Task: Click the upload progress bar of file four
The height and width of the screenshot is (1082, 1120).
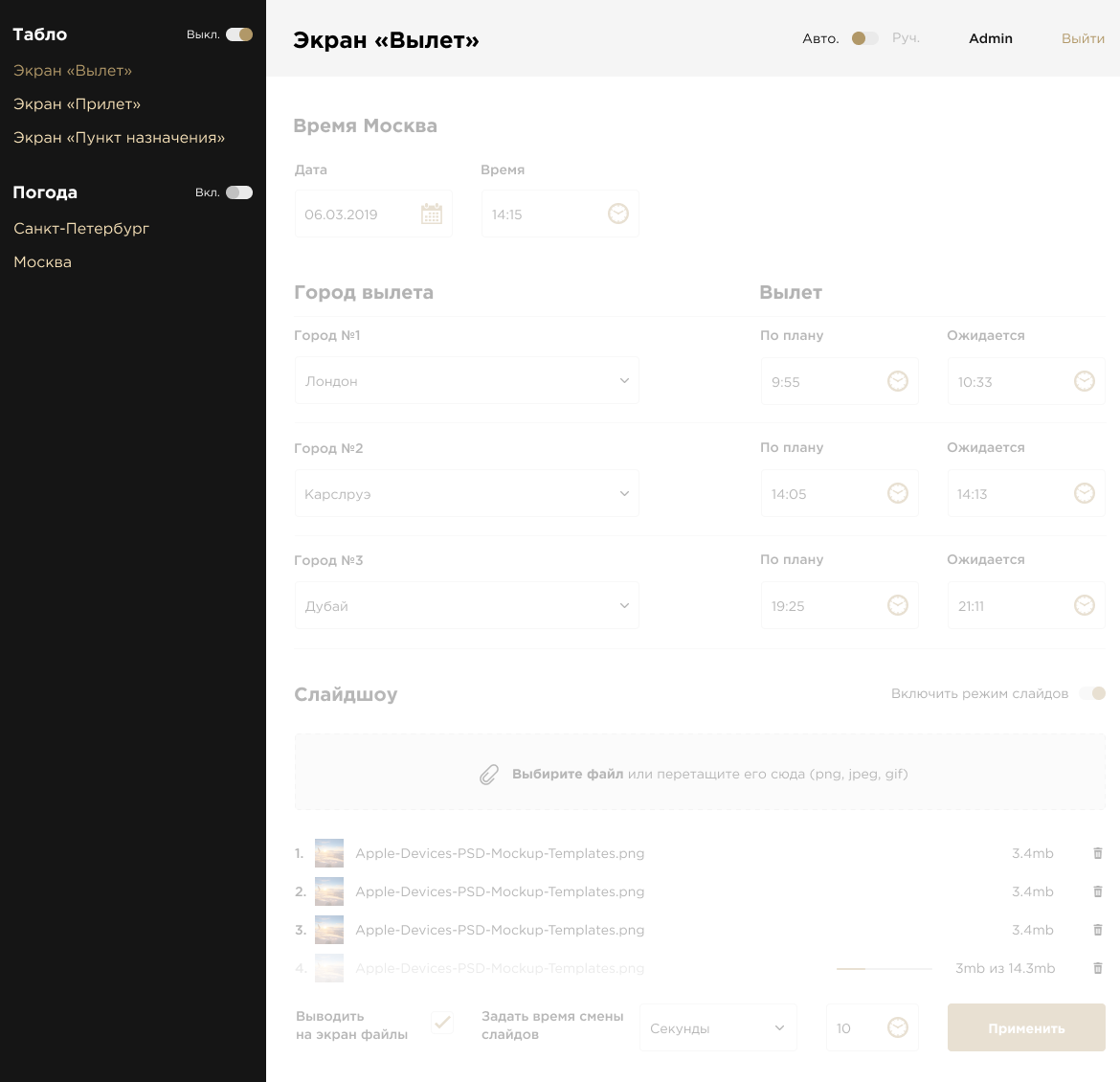Action: click(884, 969)
